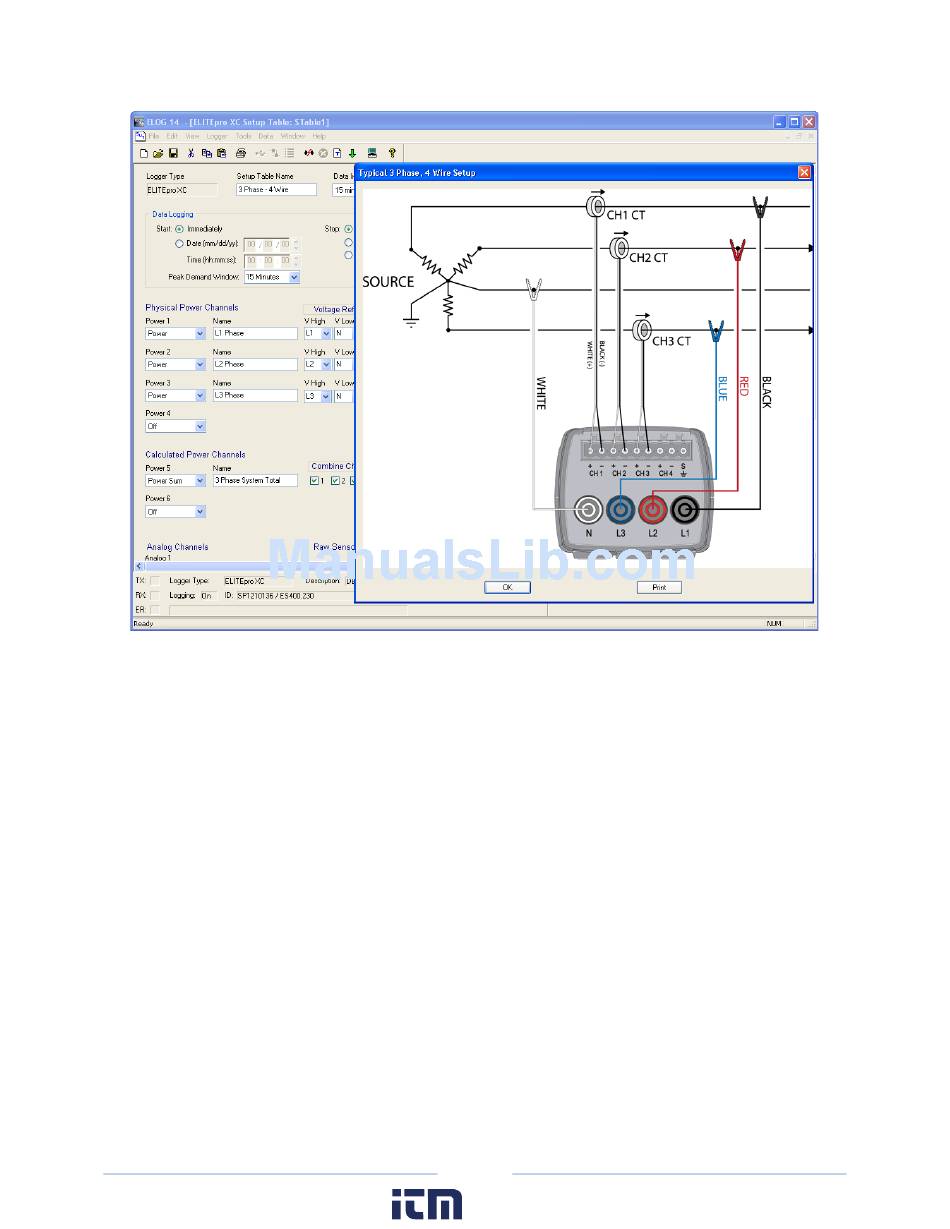
Task: Open the Logger menu
Action: click(x=216, y=136)
